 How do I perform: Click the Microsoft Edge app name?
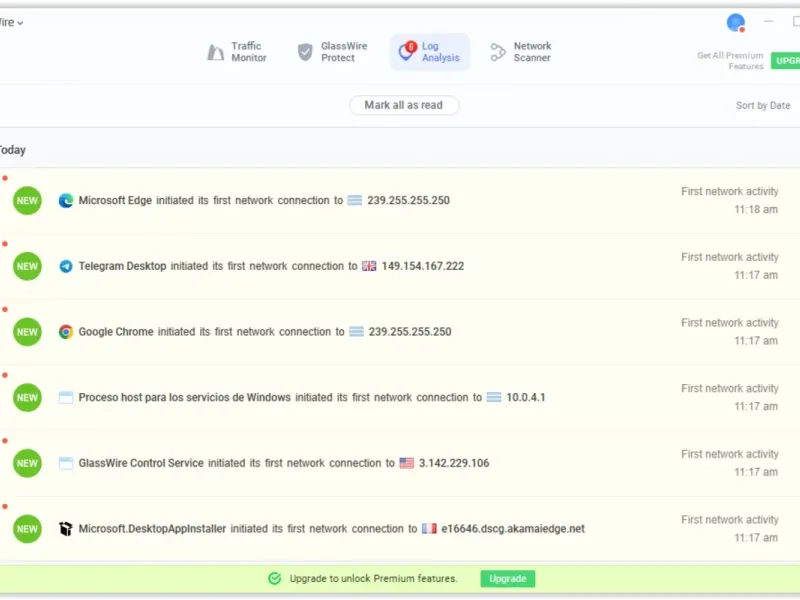pos(115,201)
